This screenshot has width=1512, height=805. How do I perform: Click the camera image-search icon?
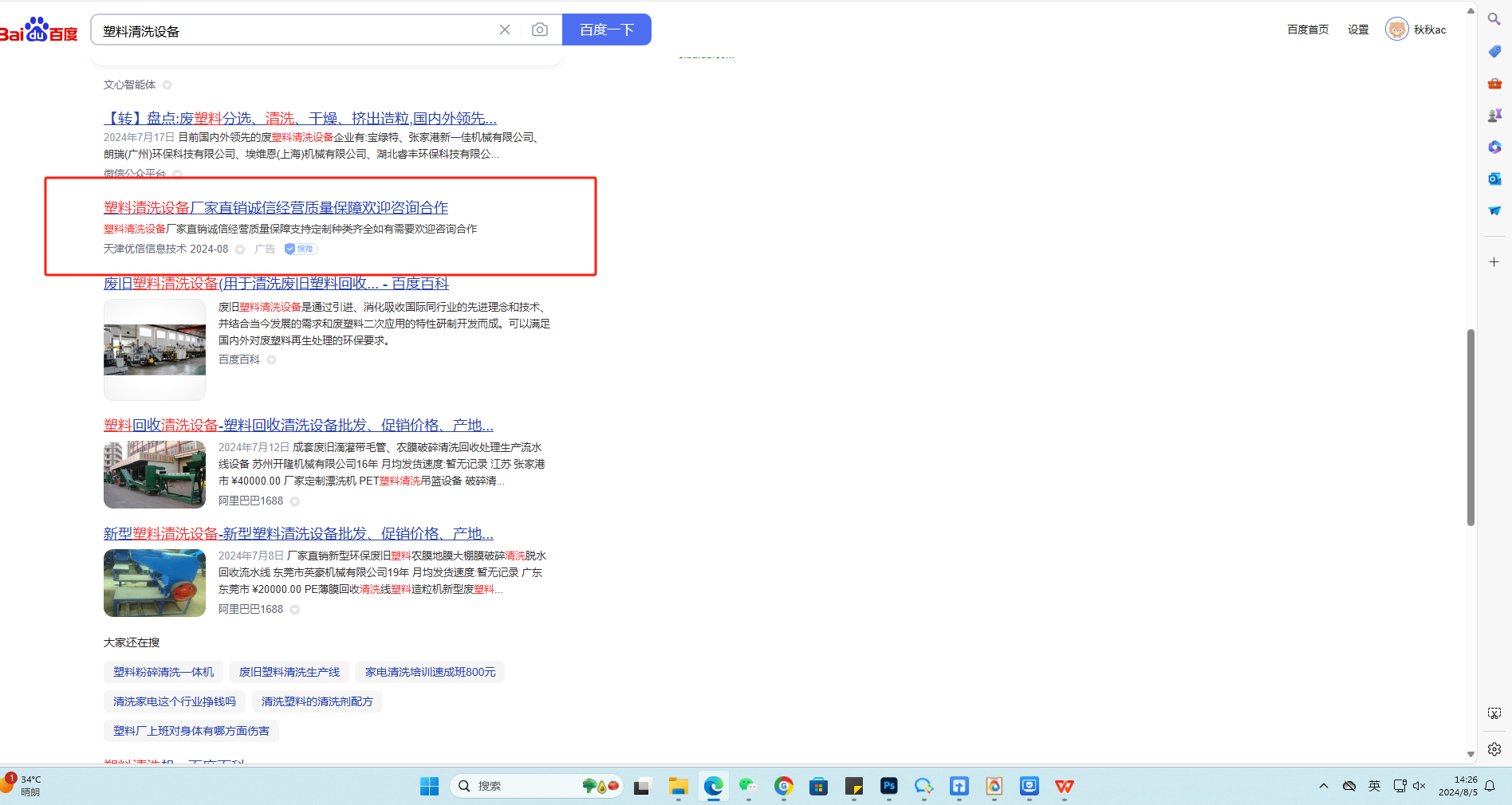tap(540, 29)
